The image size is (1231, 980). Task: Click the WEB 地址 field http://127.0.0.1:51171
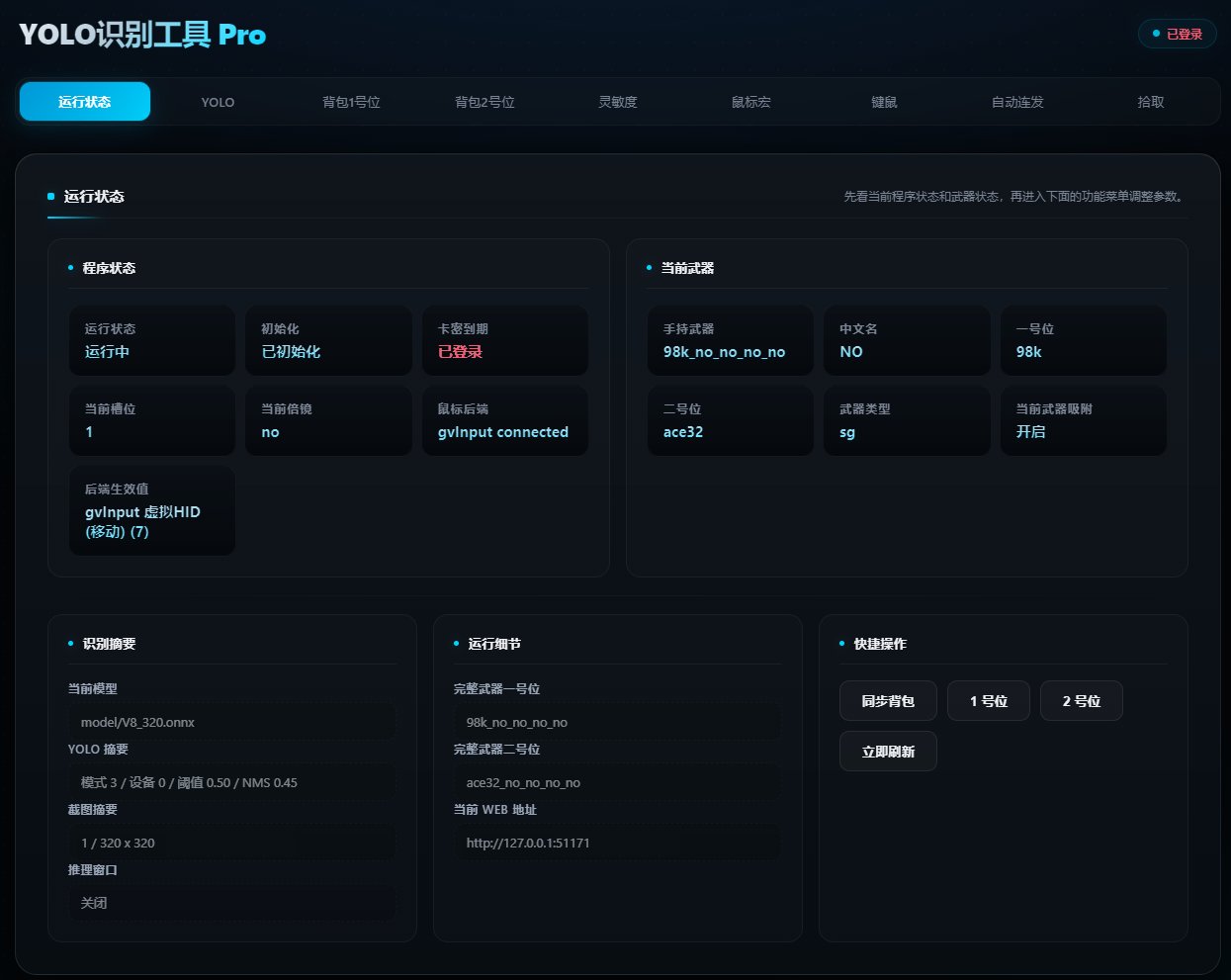click(x=617, y=843)
